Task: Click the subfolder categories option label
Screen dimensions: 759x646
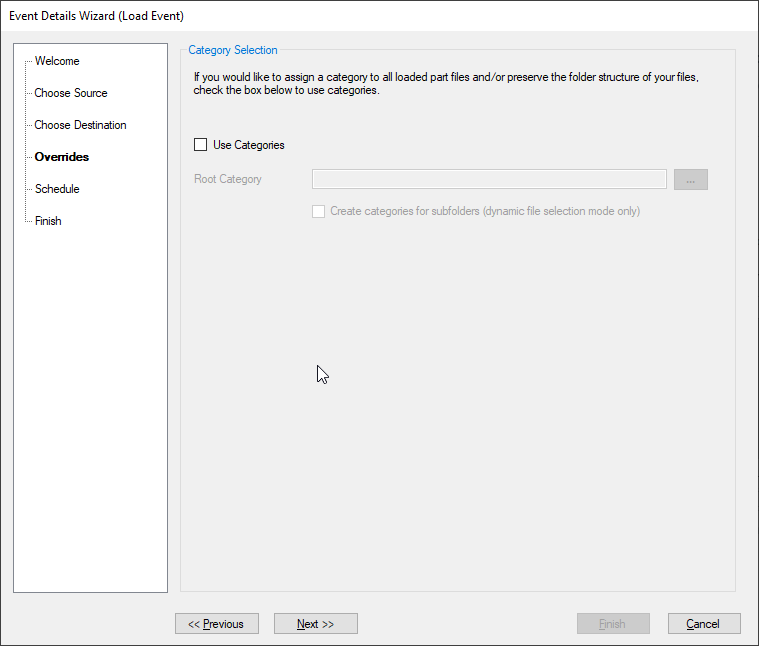Action: (x=485, y=211)
